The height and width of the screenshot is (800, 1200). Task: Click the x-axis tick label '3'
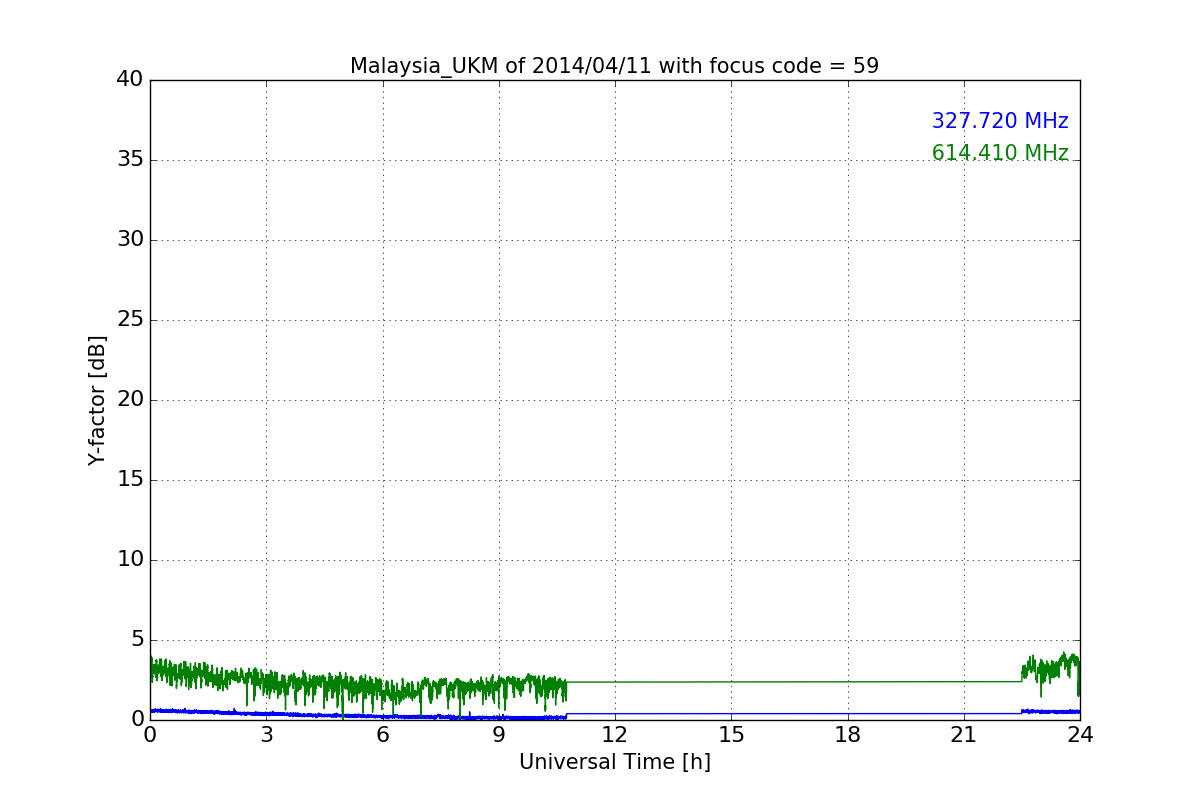(x=266, y=735)
